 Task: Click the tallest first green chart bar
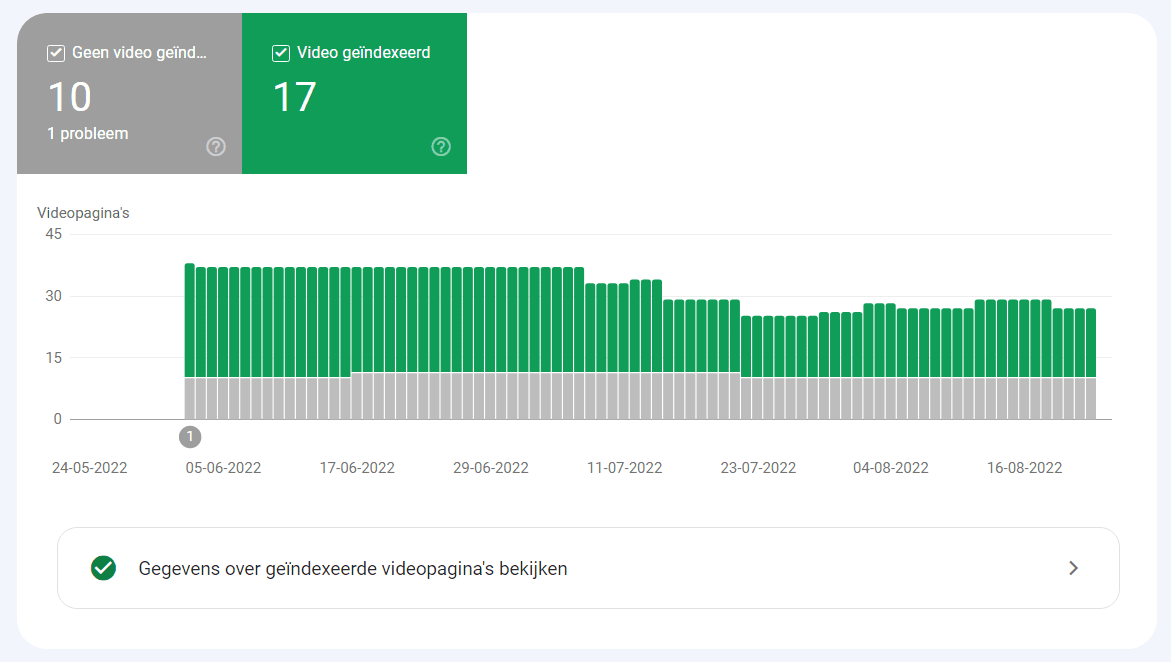point(190,320)
